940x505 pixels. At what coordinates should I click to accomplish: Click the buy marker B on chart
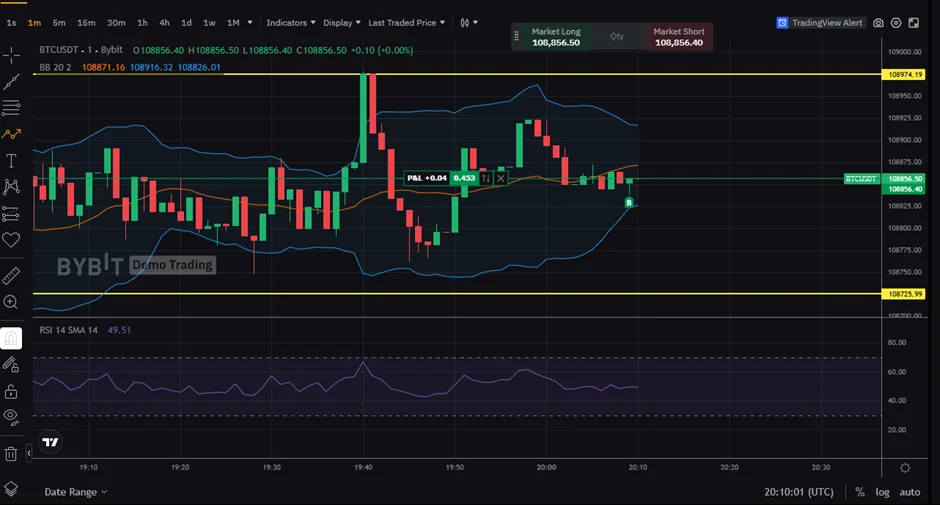pyautogui.click(x=629, y=203)
